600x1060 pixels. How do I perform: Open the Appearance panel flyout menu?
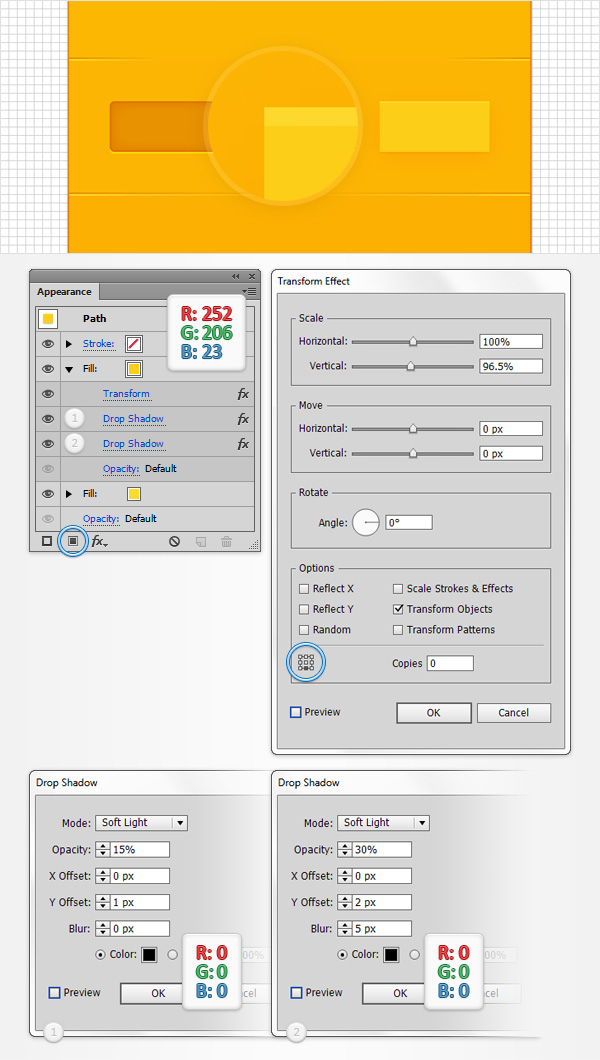click(250, 291)
